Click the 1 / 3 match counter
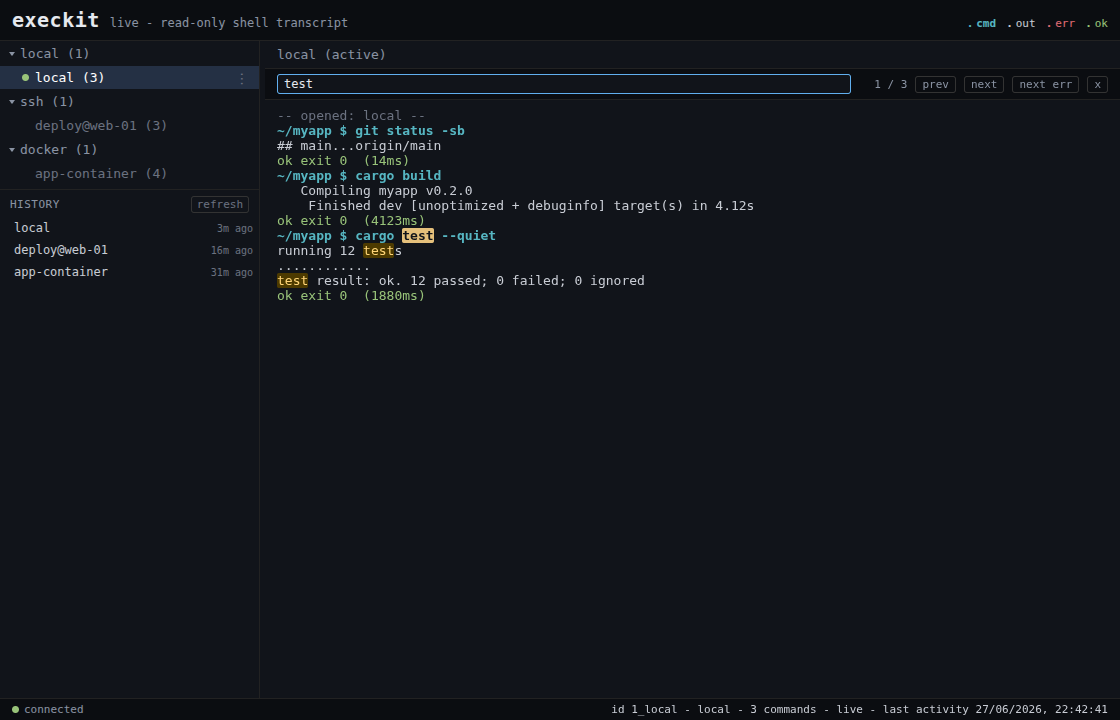The image size is (1120, 720). pos(891,84)
